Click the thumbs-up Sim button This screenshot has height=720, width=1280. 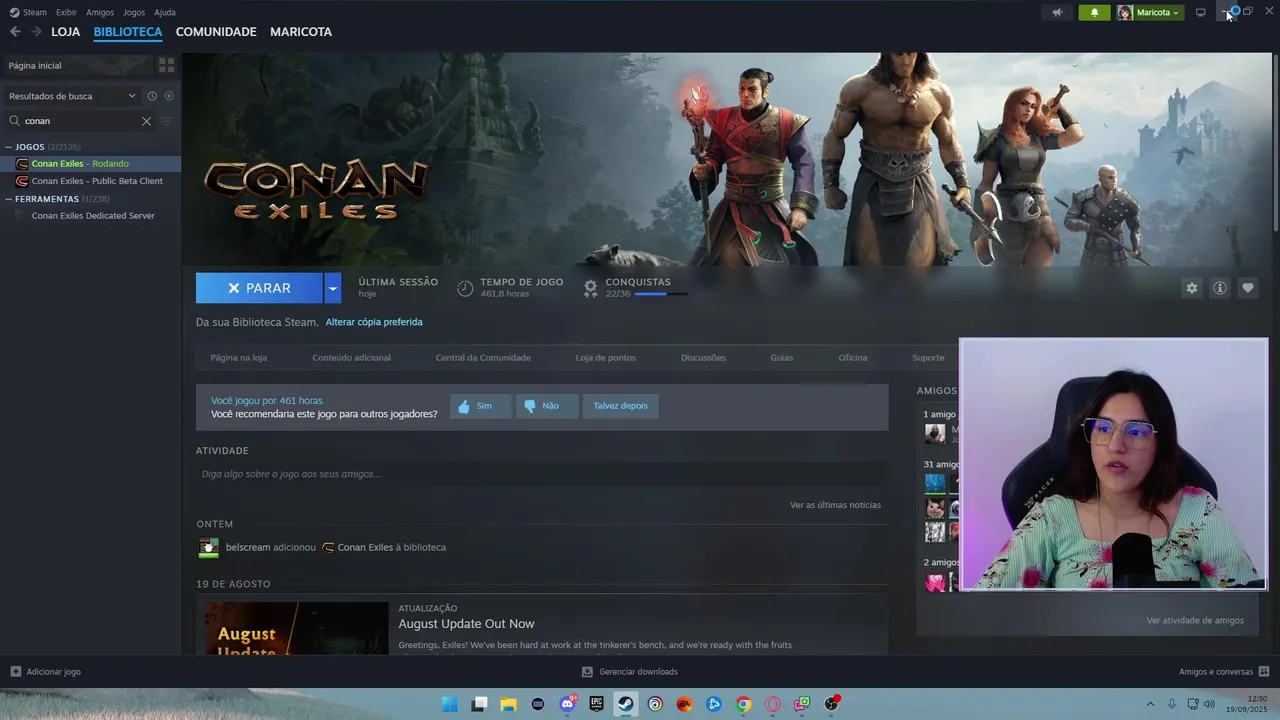(x=480, y=406)
